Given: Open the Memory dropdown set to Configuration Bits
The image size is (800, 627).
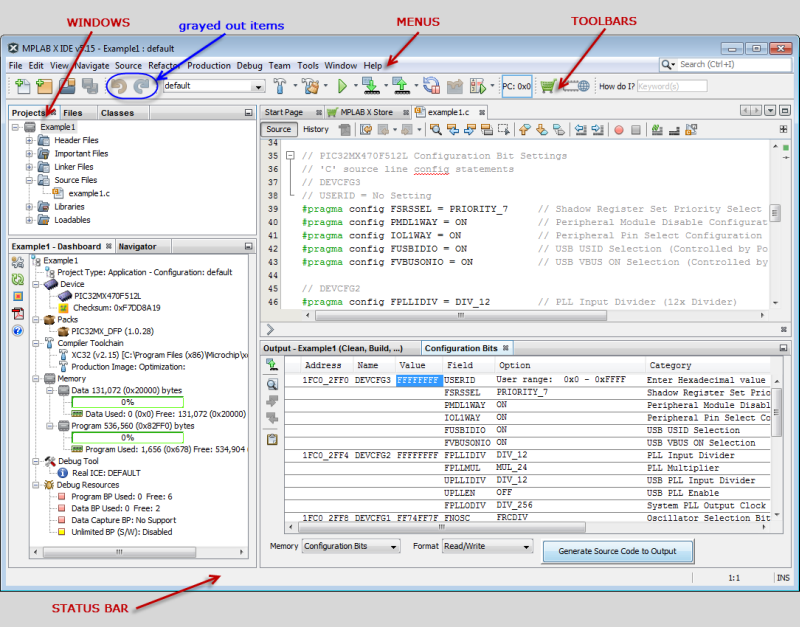Looking at the screenshot, I should pyautogui.click(x=349, y=547).
